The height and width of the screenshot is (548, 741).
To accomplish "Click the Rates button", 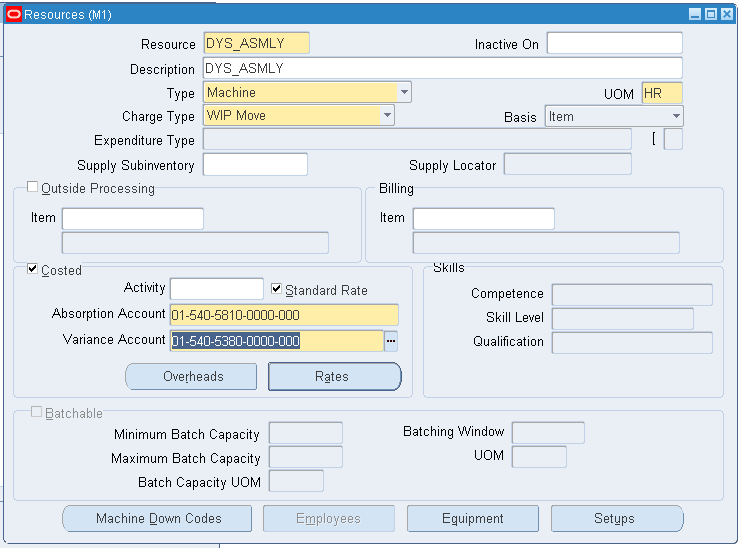I will tap(335, 377).
